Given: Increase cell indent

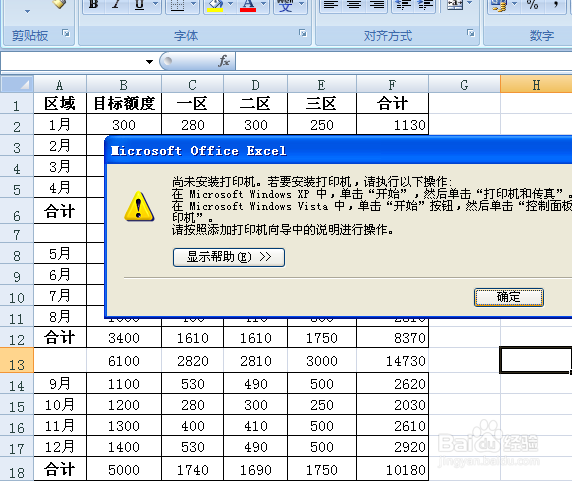Looking at the screenshot, I should coord(425,5).
